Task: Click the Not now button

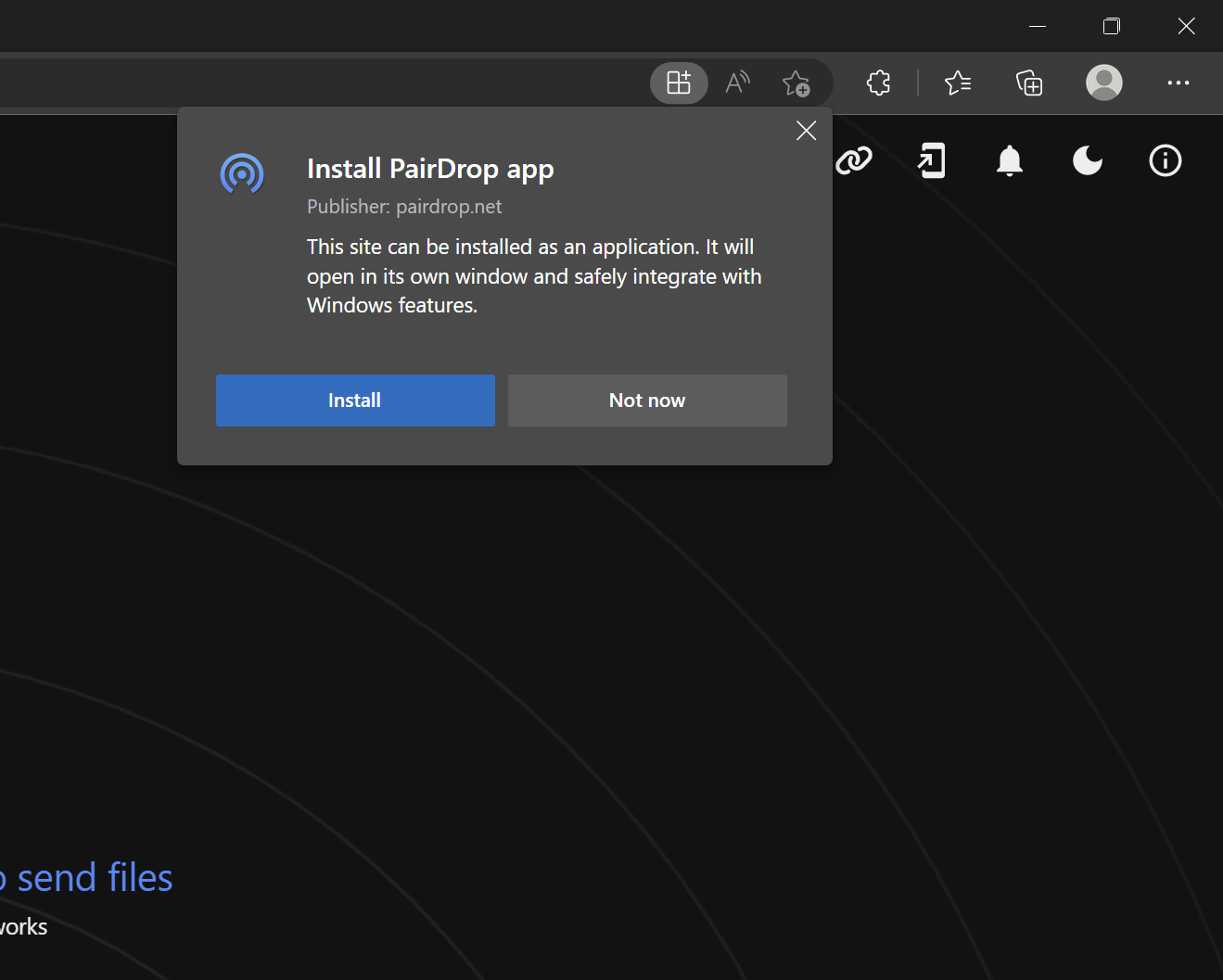Action: (646, 400)
